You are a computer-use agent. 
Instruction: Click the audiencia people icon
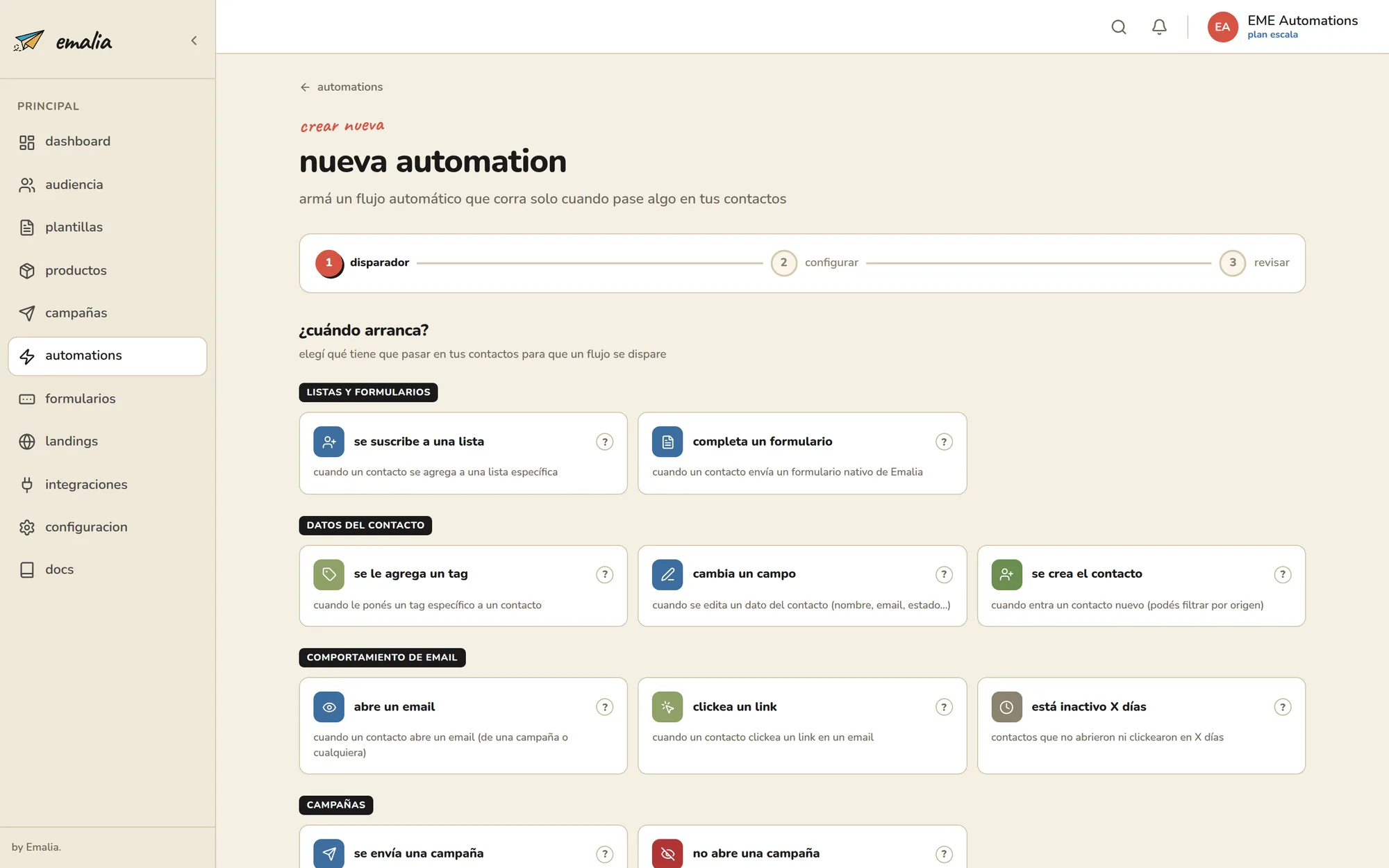point(27,185)
